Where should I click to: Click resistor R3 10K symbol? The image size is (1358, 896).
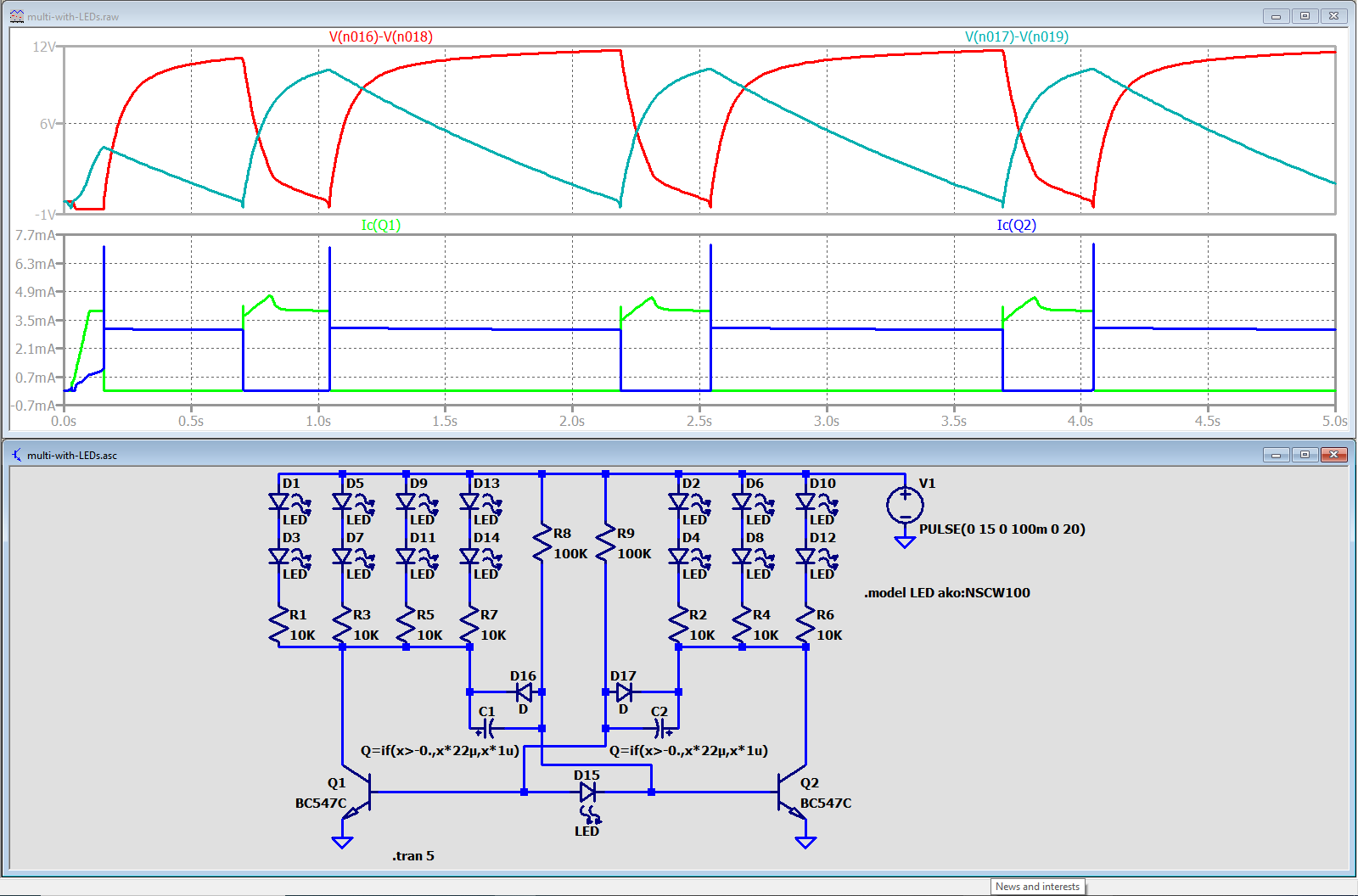[343, 625]
